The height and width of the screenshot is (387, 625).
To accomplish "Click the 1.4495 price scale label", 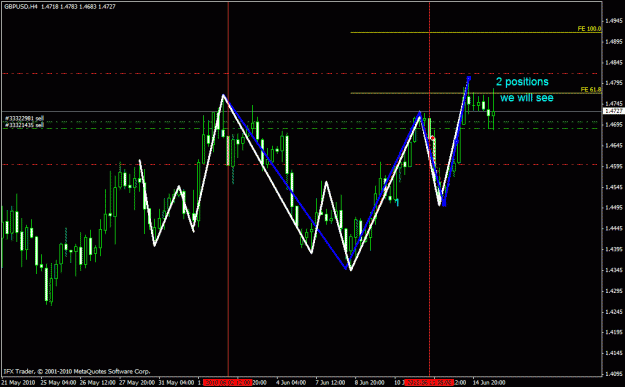I will [x=614, y=208].
